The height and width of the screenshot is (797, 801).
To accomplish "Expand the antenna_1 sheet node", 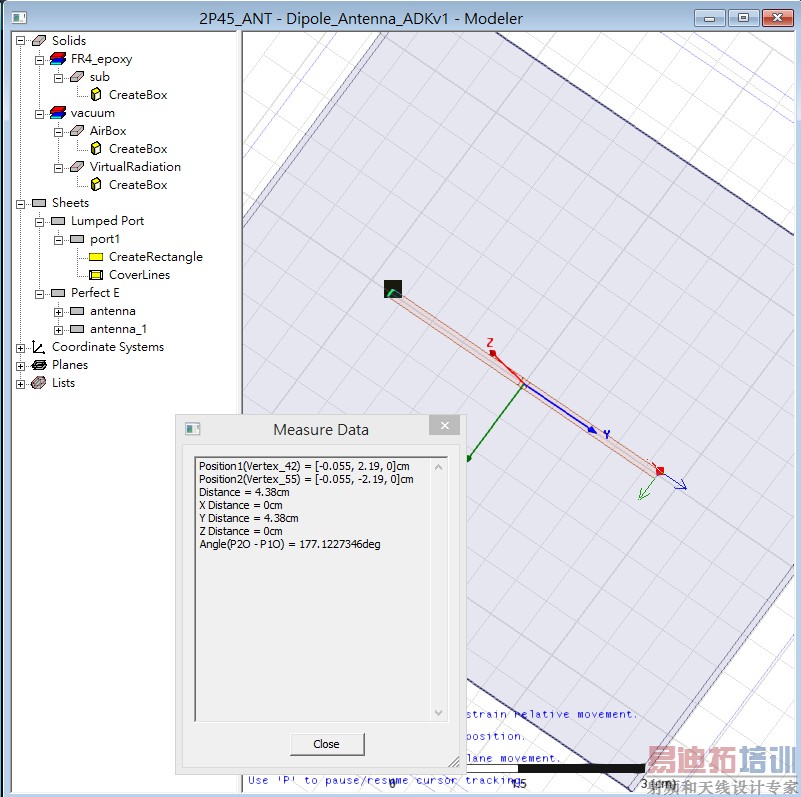I will coord(59,329).
